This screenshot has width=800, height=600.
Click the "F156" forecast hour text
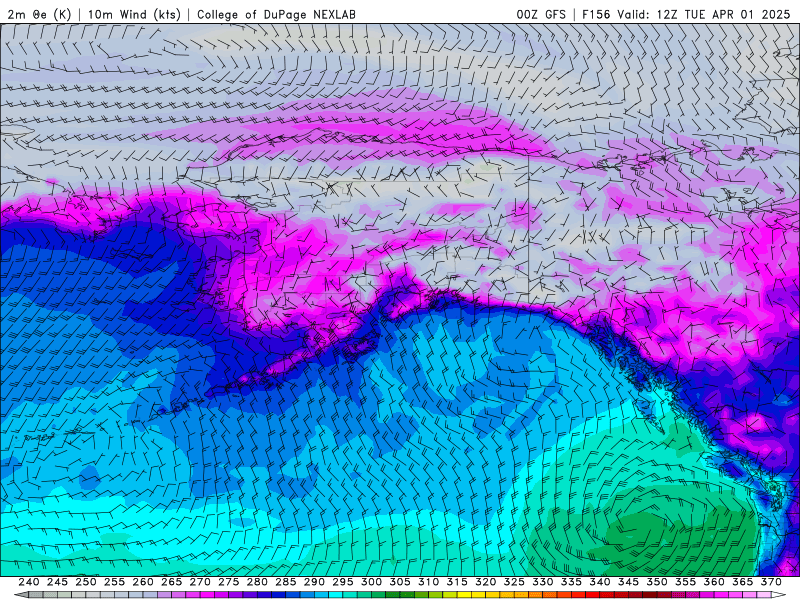pos(596,14)
